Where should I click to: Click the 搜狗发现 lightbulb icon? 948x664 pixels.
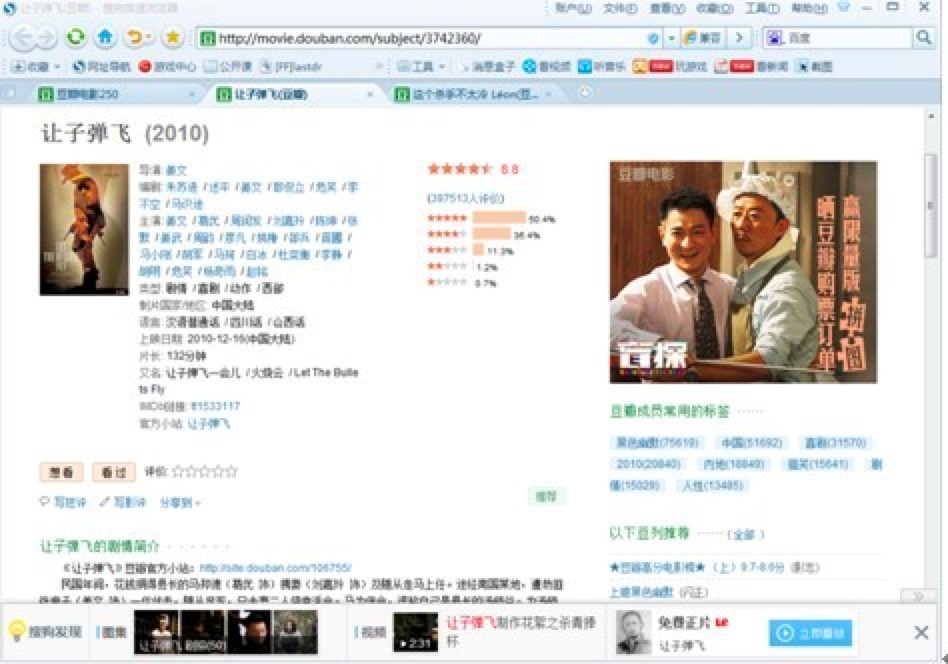point(18,631)
